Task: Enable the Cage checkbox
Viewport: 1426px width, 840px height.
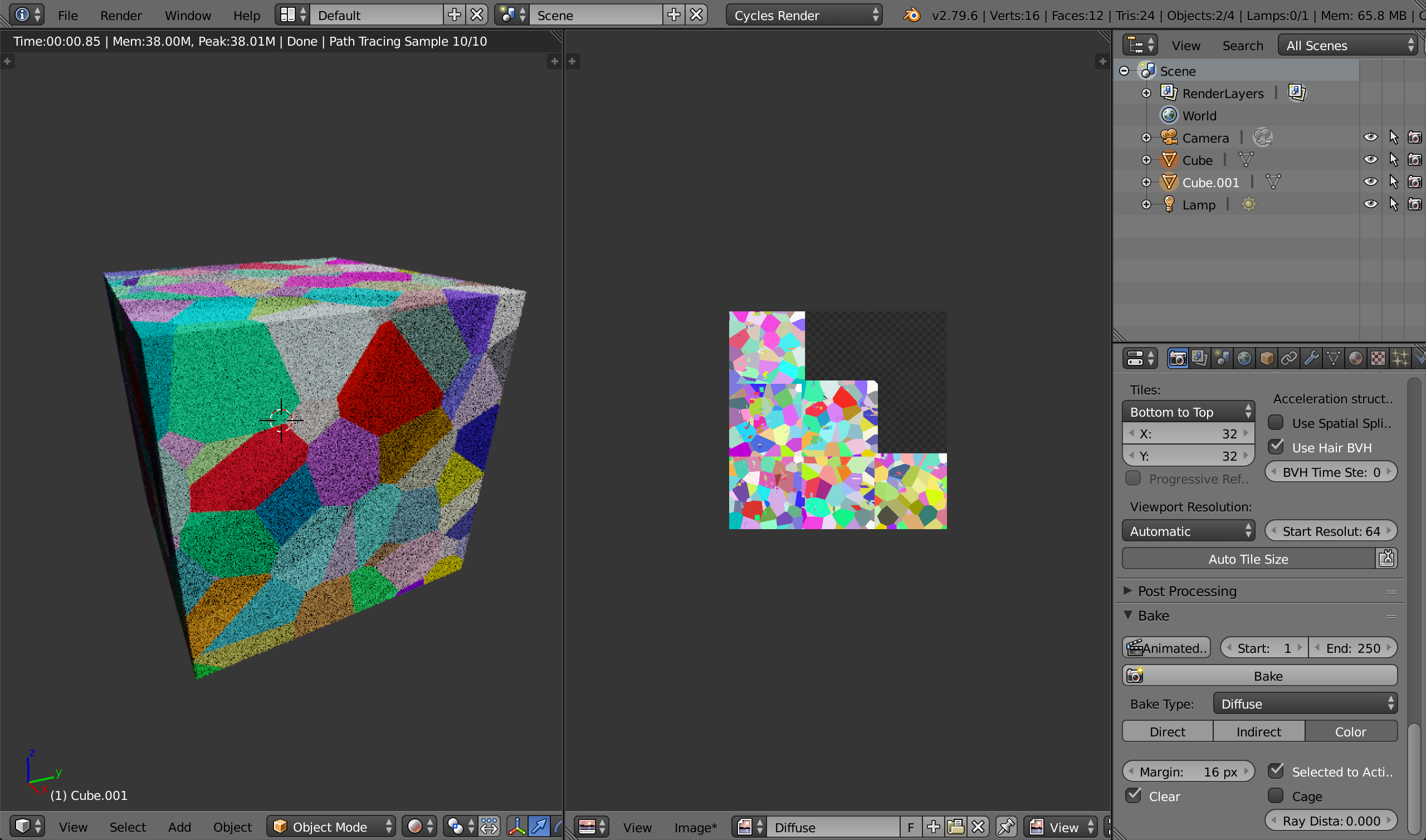Action: (x=1276, y=796)
